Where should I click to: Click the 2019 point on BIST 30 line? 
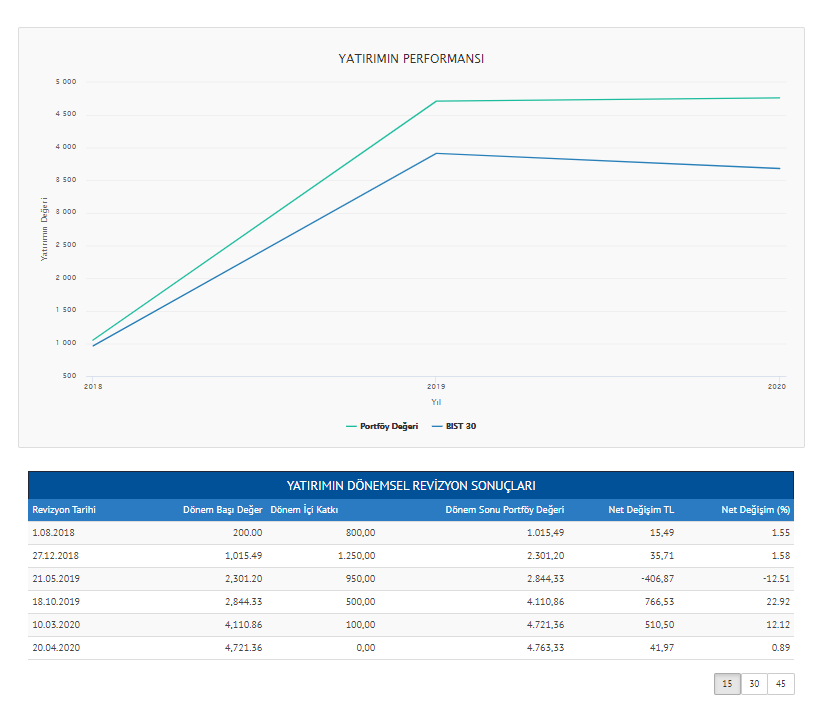tap(437, 153)
